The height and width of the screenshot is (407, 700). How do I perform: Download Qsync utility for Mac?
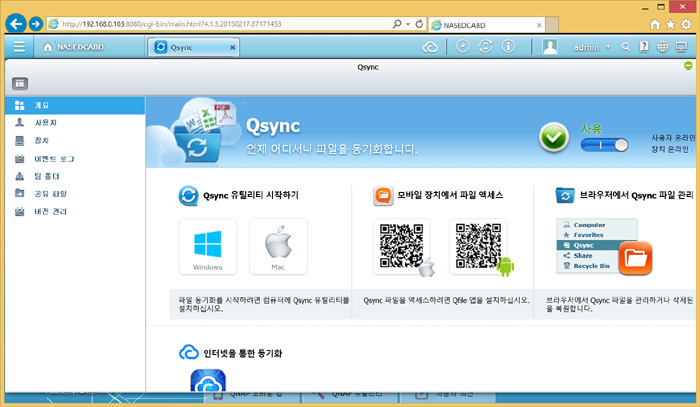[278, 247]
